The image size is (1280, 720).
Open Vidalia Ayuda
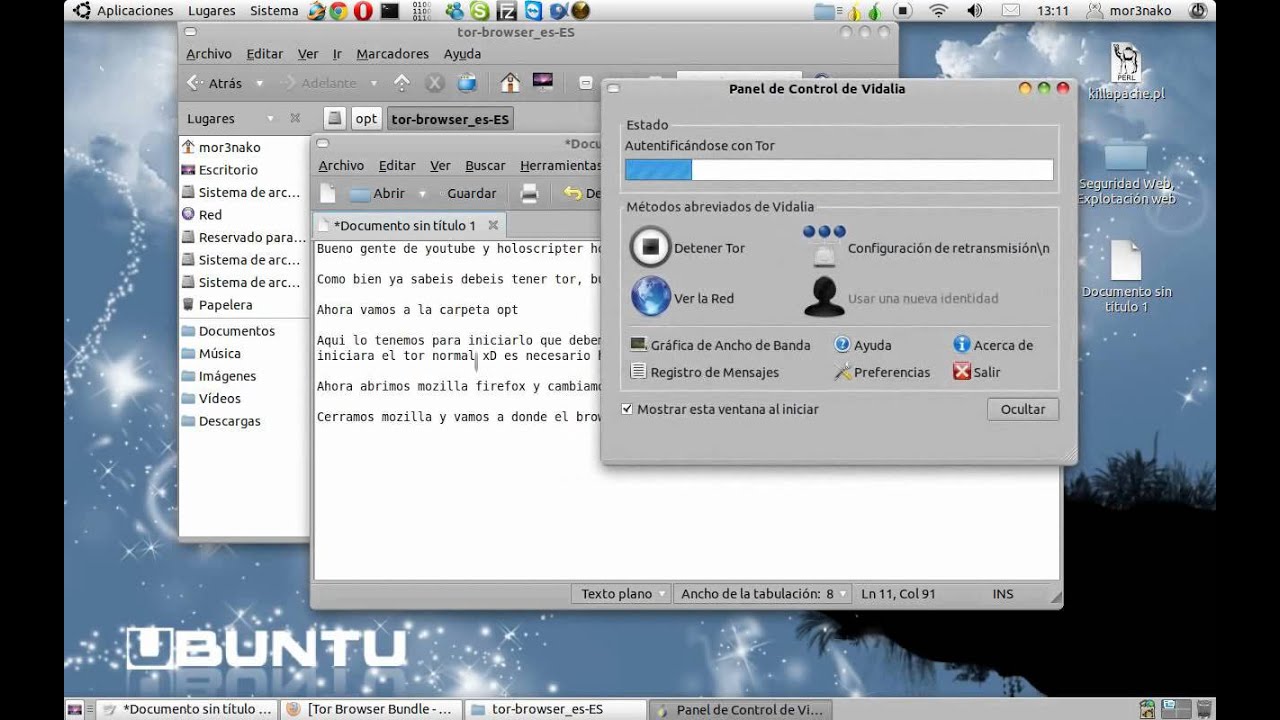click(x=862, y=345)
